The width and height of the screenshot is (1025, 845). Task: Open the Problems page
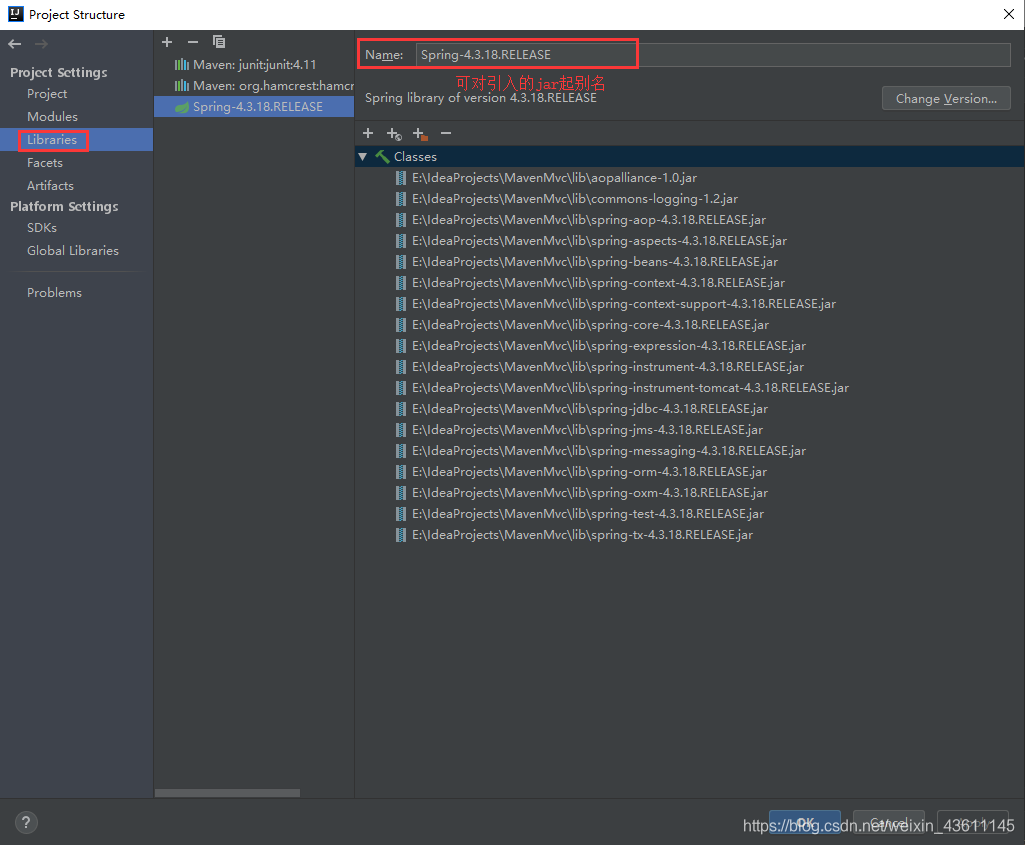point(54,293)
